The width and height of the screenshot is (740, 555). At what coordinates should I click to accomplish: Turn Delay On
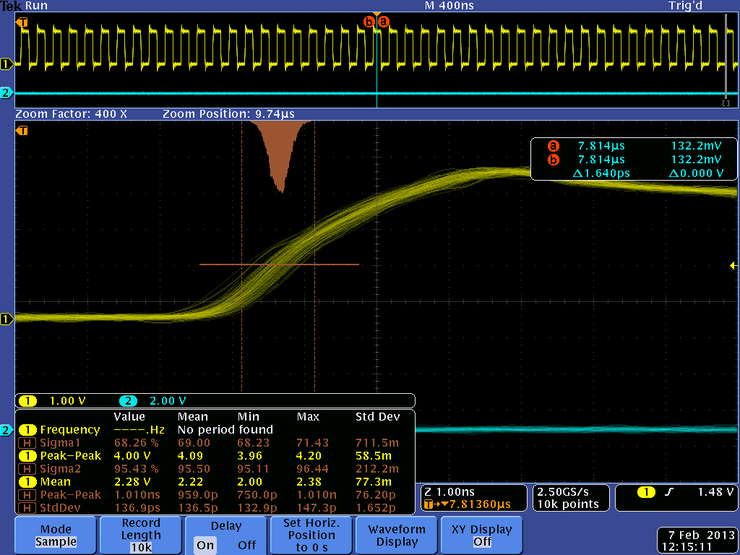(205, 545)
